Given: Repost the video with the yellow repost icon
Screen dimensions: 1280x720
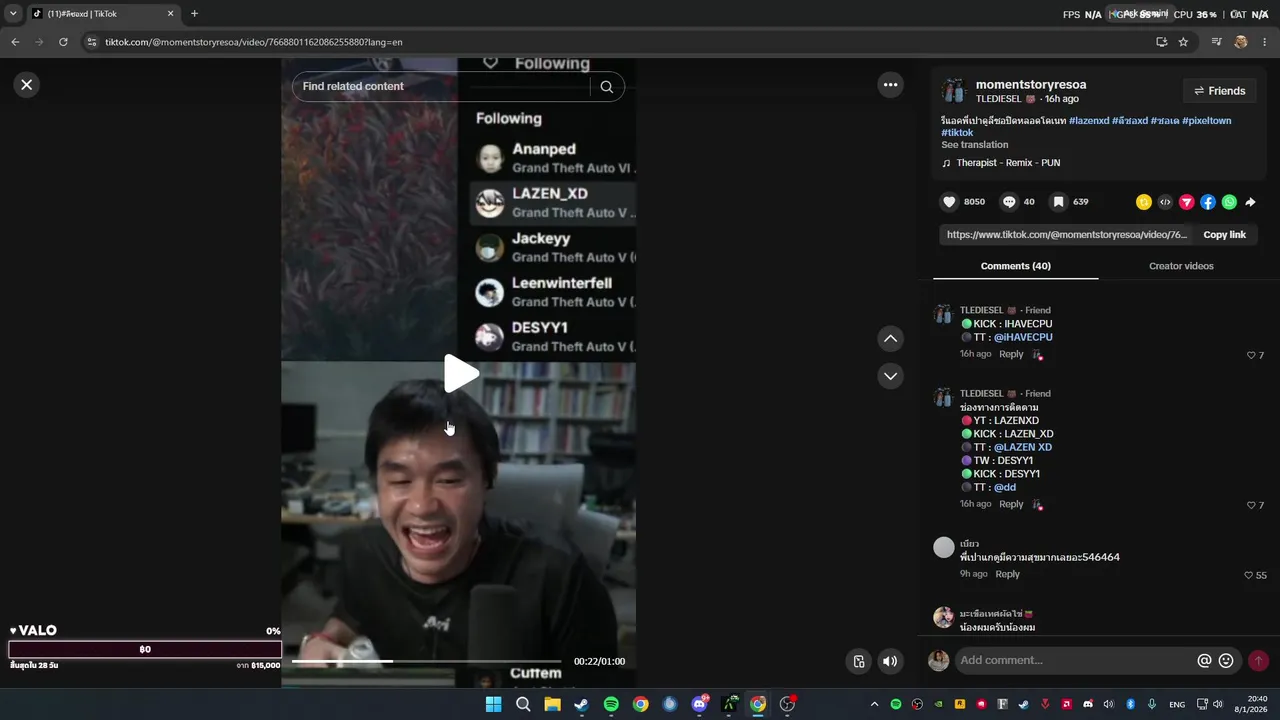Looking at the screenshot, I should click(1144, 202).
